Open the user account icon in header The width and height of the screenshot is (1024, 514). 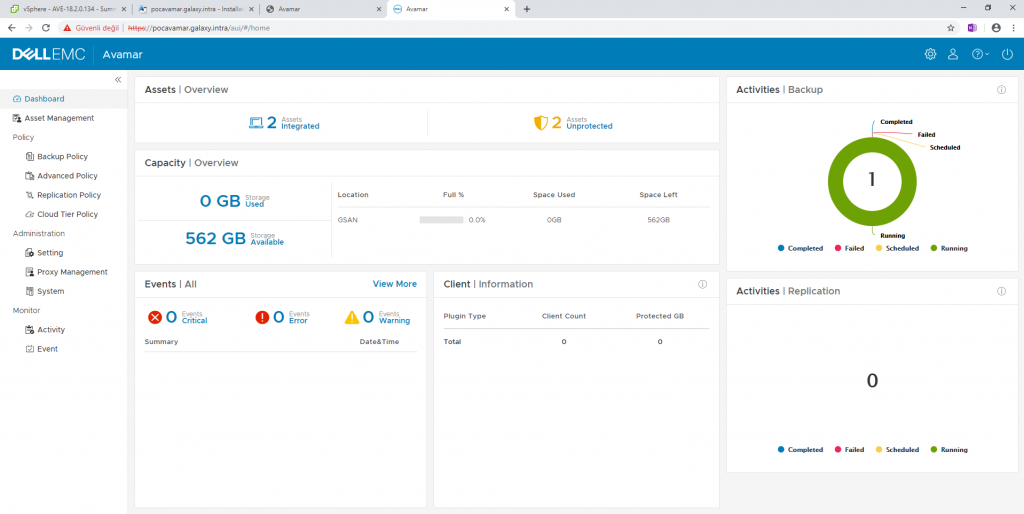953,54
